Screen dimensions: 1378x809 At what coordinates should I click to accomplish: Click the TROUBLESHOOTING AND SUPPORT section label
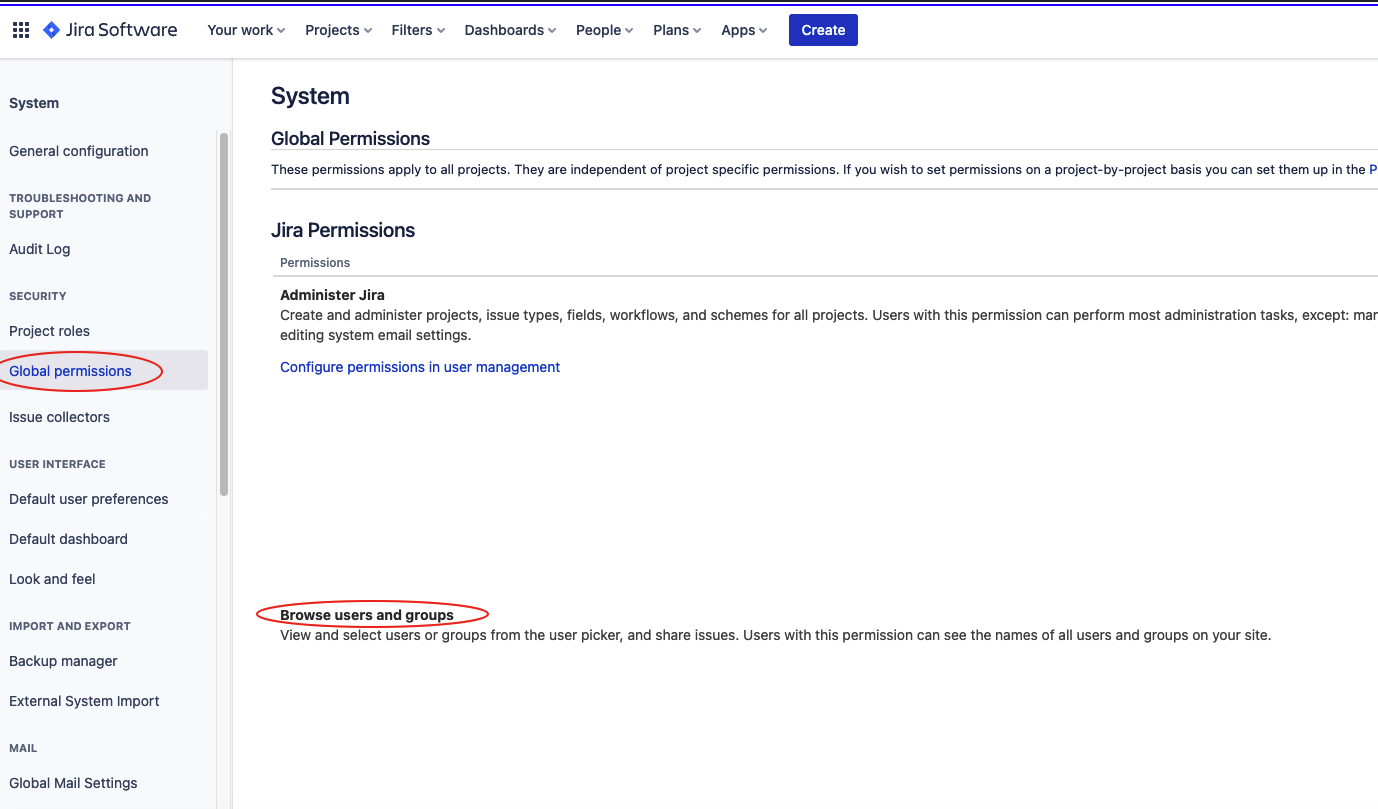(80, 206)
